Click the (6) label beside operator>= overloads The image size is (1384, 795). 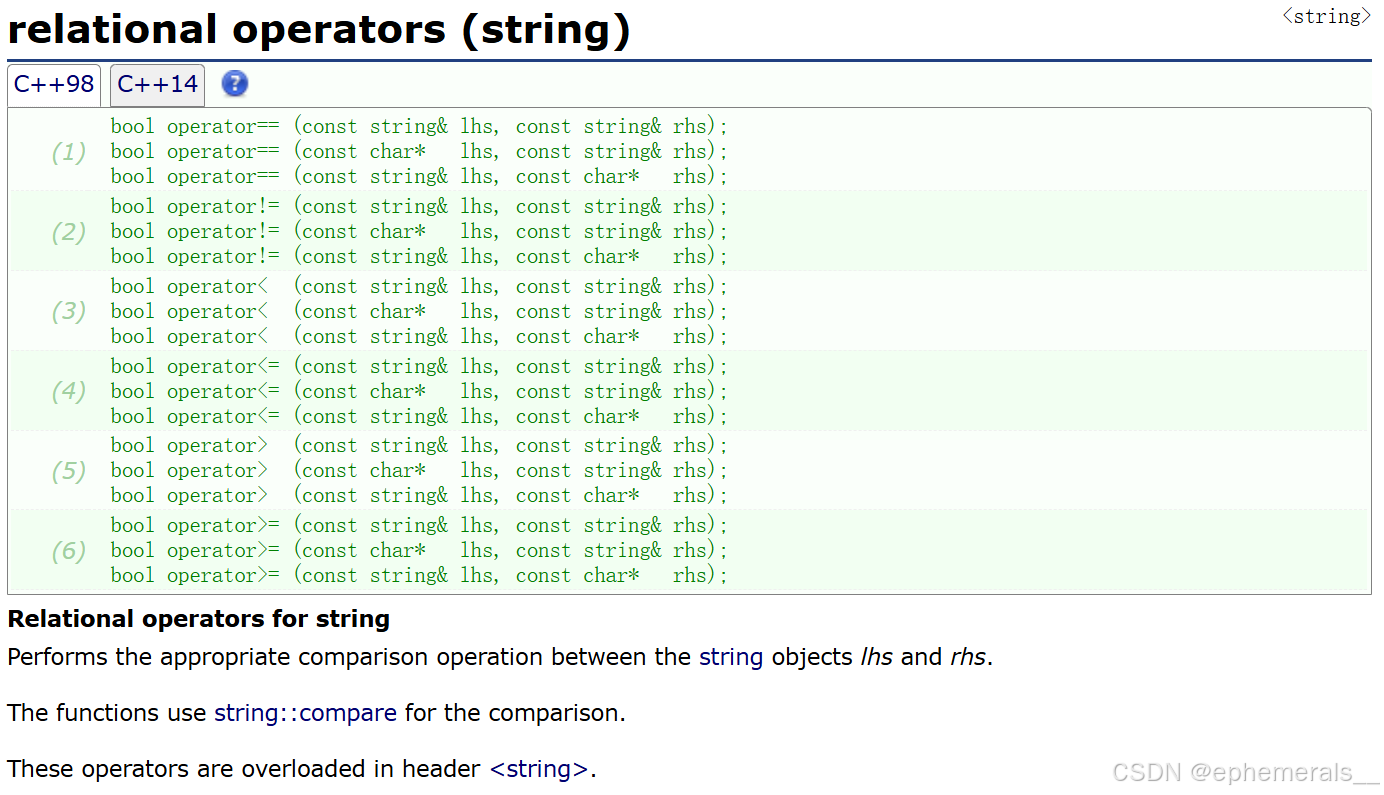[x=69, y=551]
